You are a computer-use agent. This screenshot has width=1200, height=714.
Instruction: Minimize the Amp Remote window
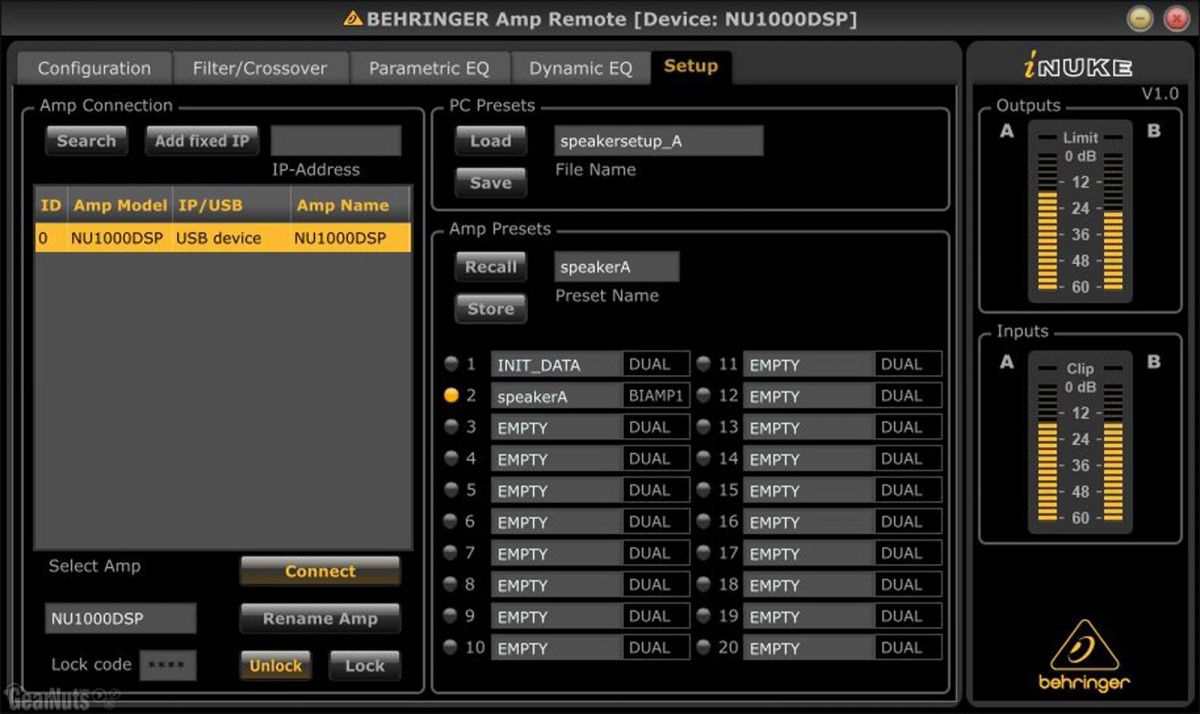coord(1141,18)
